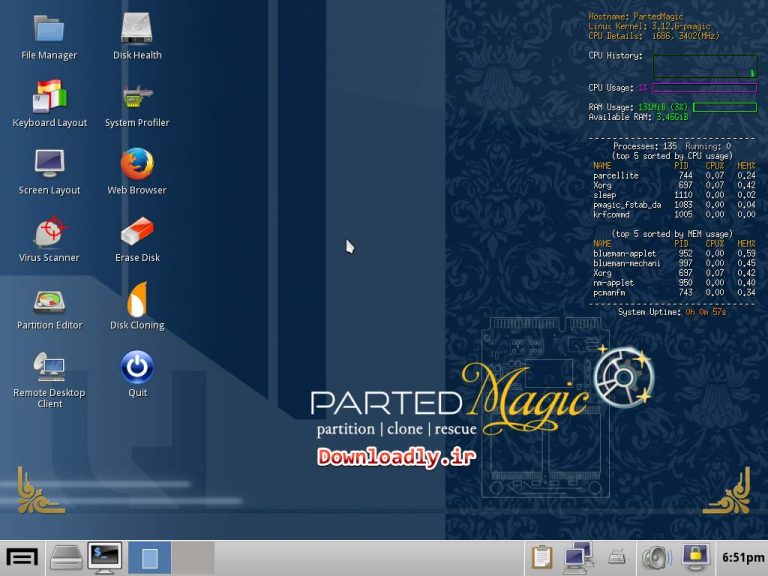768x576 pixels.
Task: Open the Partition Editor icon
Action: (49, 300)
